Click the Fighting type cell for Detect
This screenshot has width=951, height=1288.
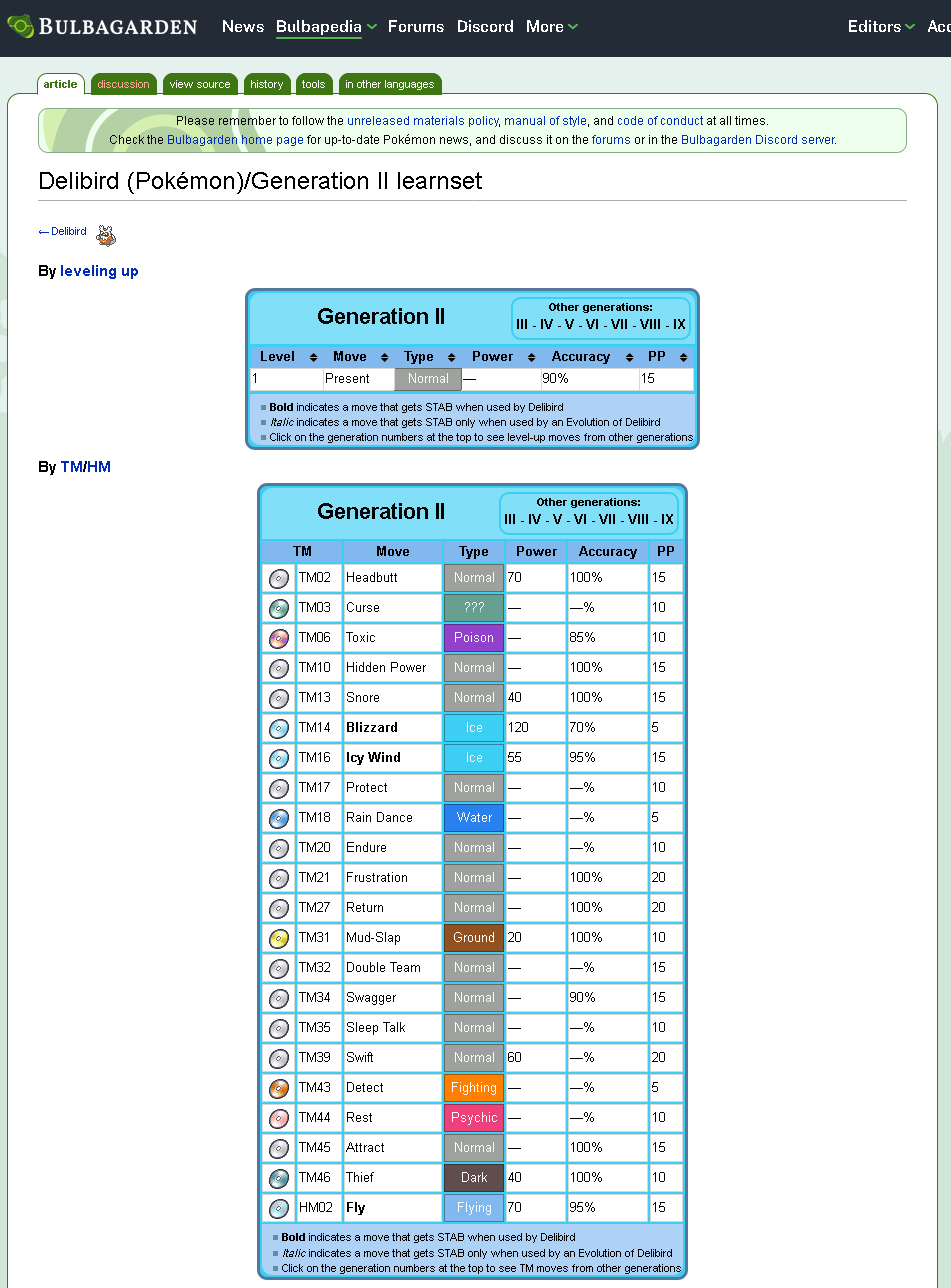(474, 1088)
